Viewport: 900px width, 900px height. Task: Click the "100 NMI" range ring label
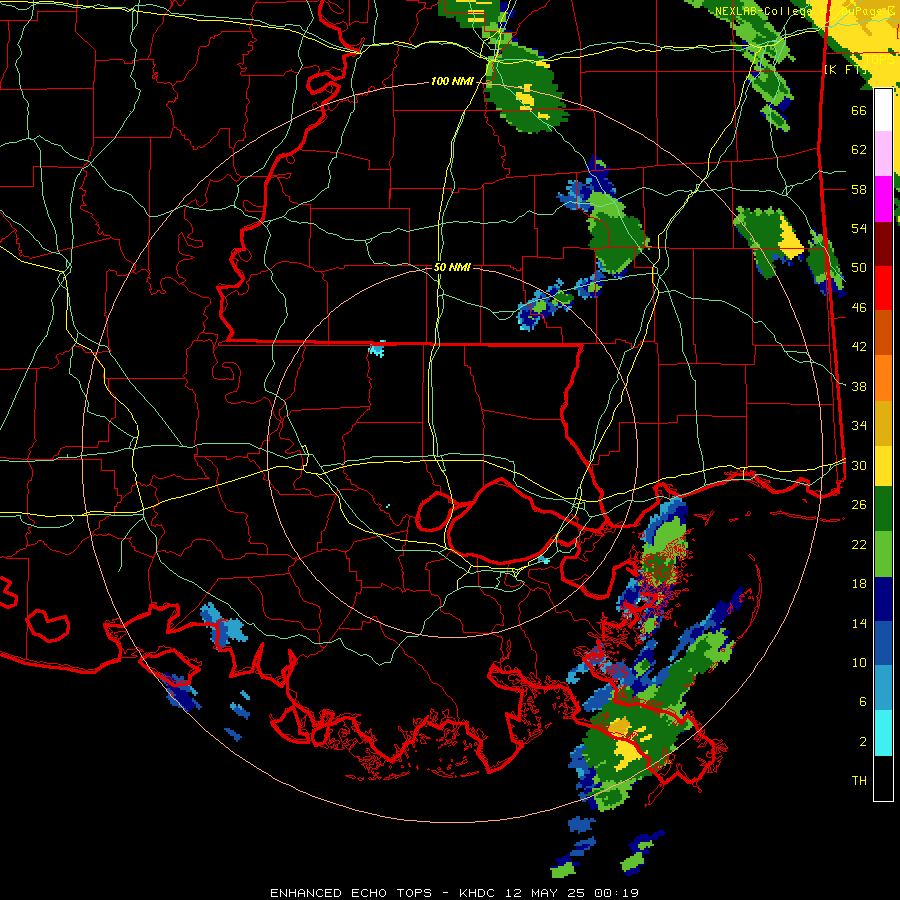pos(452,81)
